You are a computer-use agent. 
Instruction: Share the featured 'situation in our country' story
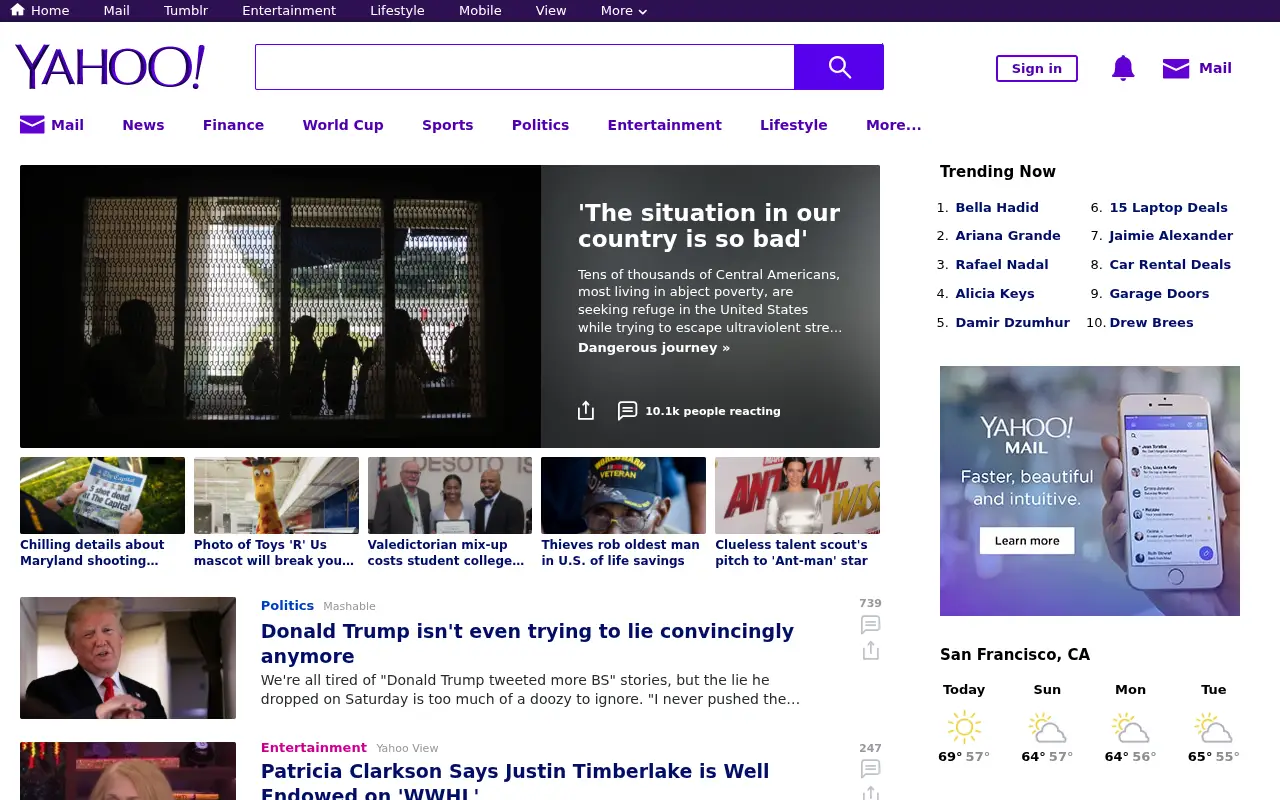(x=586, y=410)
